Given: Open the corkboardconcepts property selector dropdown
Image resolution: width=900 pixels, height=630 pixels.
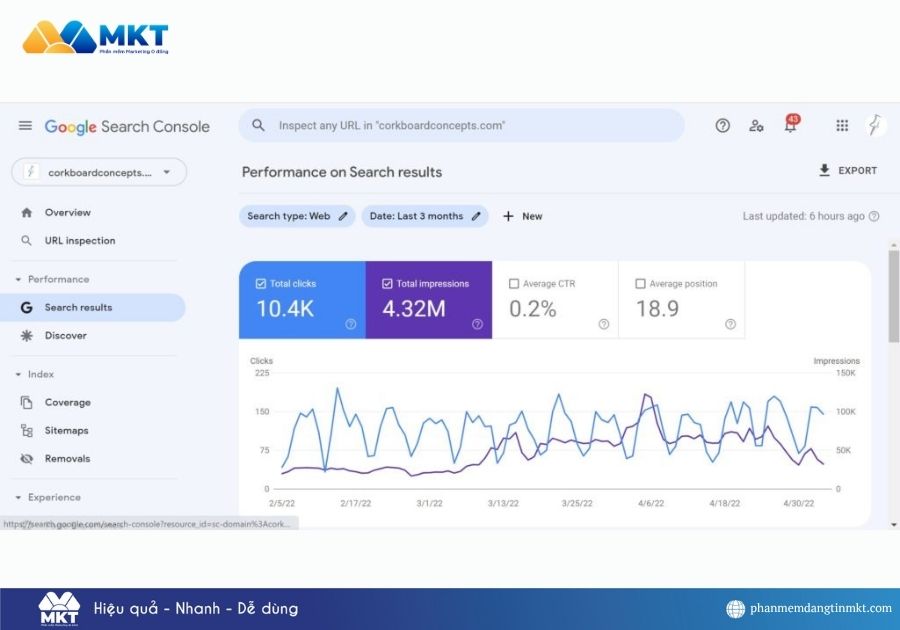Looking at the screenshot, I should (x=97, y=171).
